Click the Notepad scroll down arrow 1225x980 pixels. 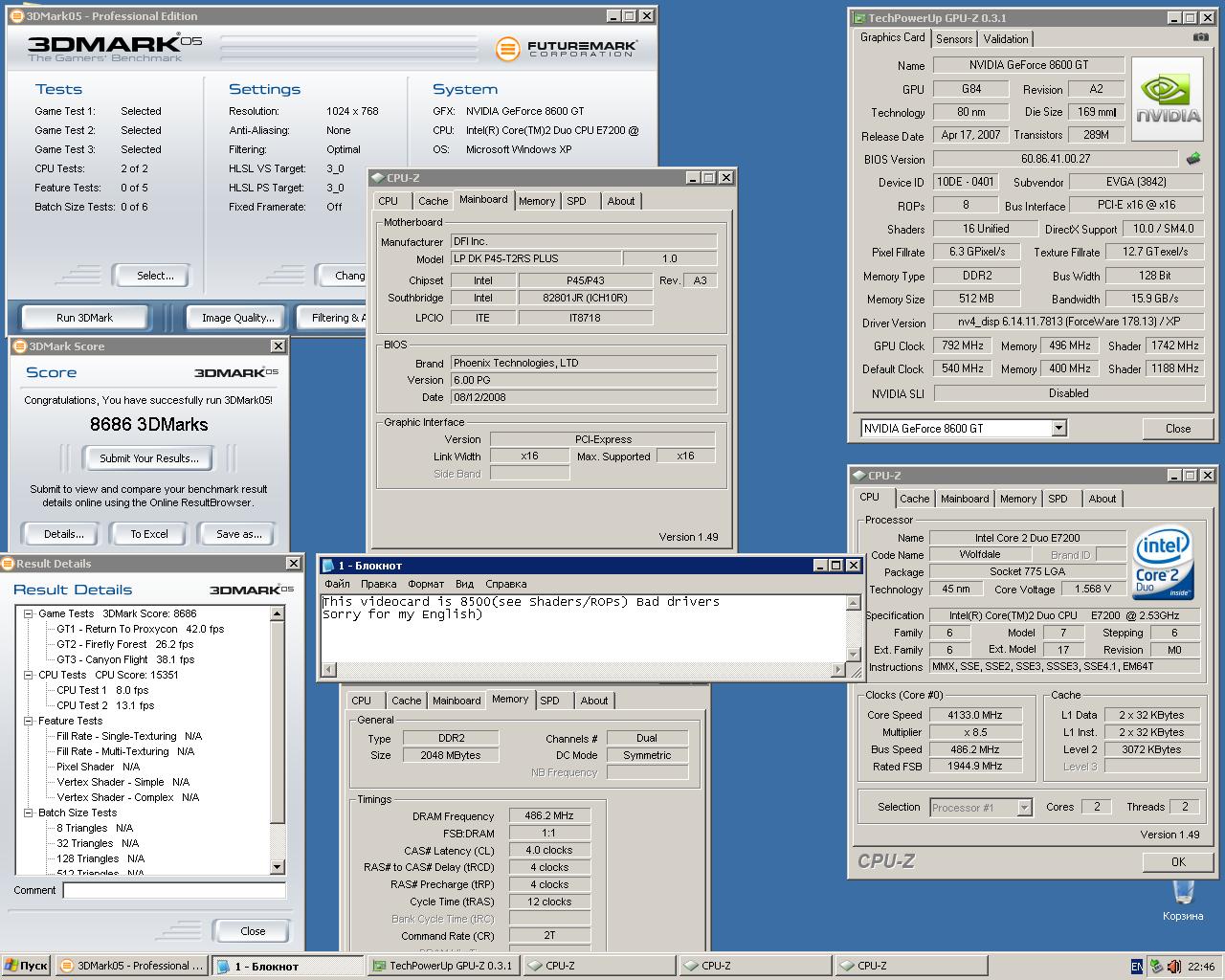click(x=853, y=655)
